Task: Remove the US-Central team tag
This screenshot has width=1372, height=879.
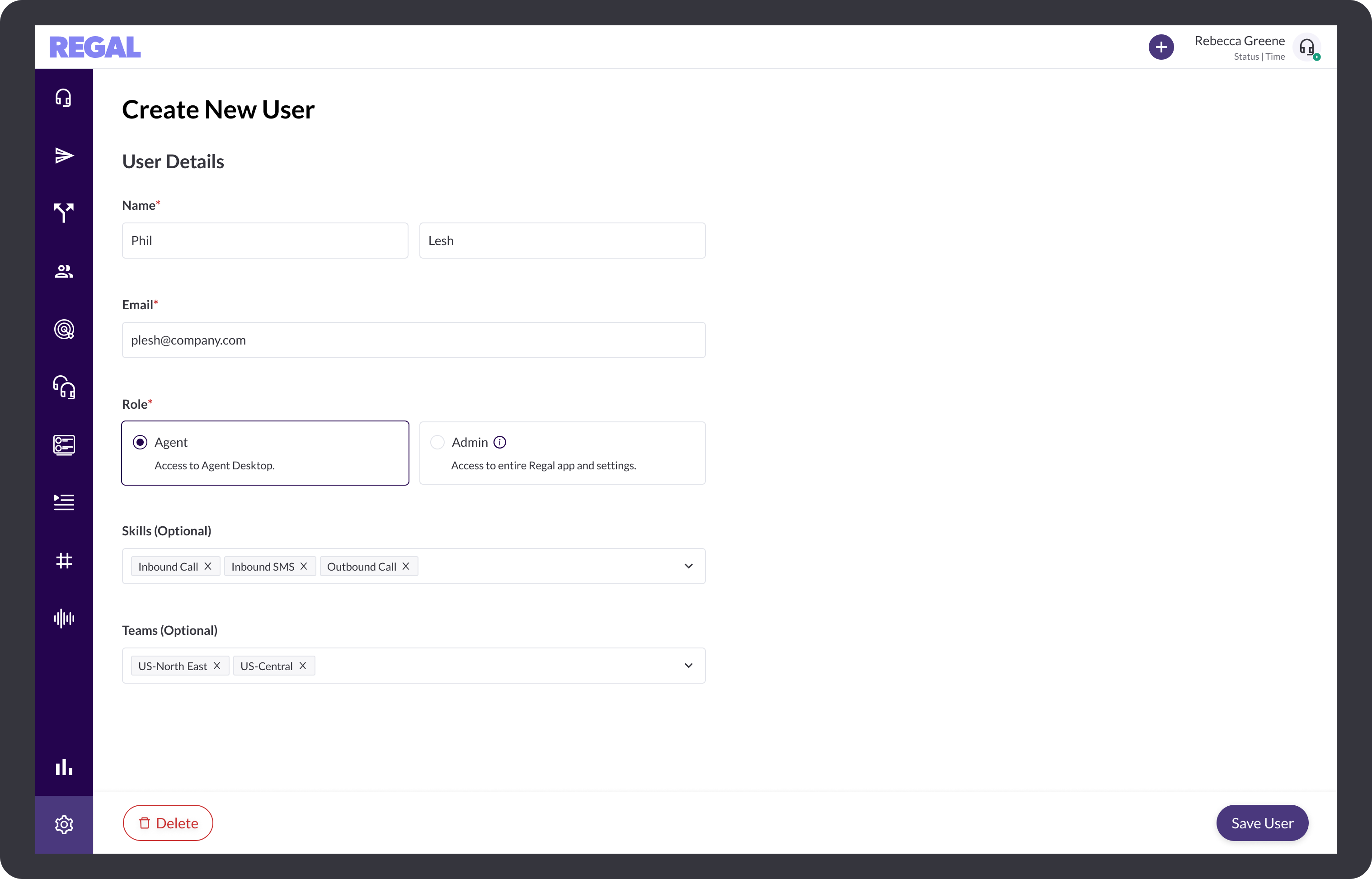Action: point(303,666)
